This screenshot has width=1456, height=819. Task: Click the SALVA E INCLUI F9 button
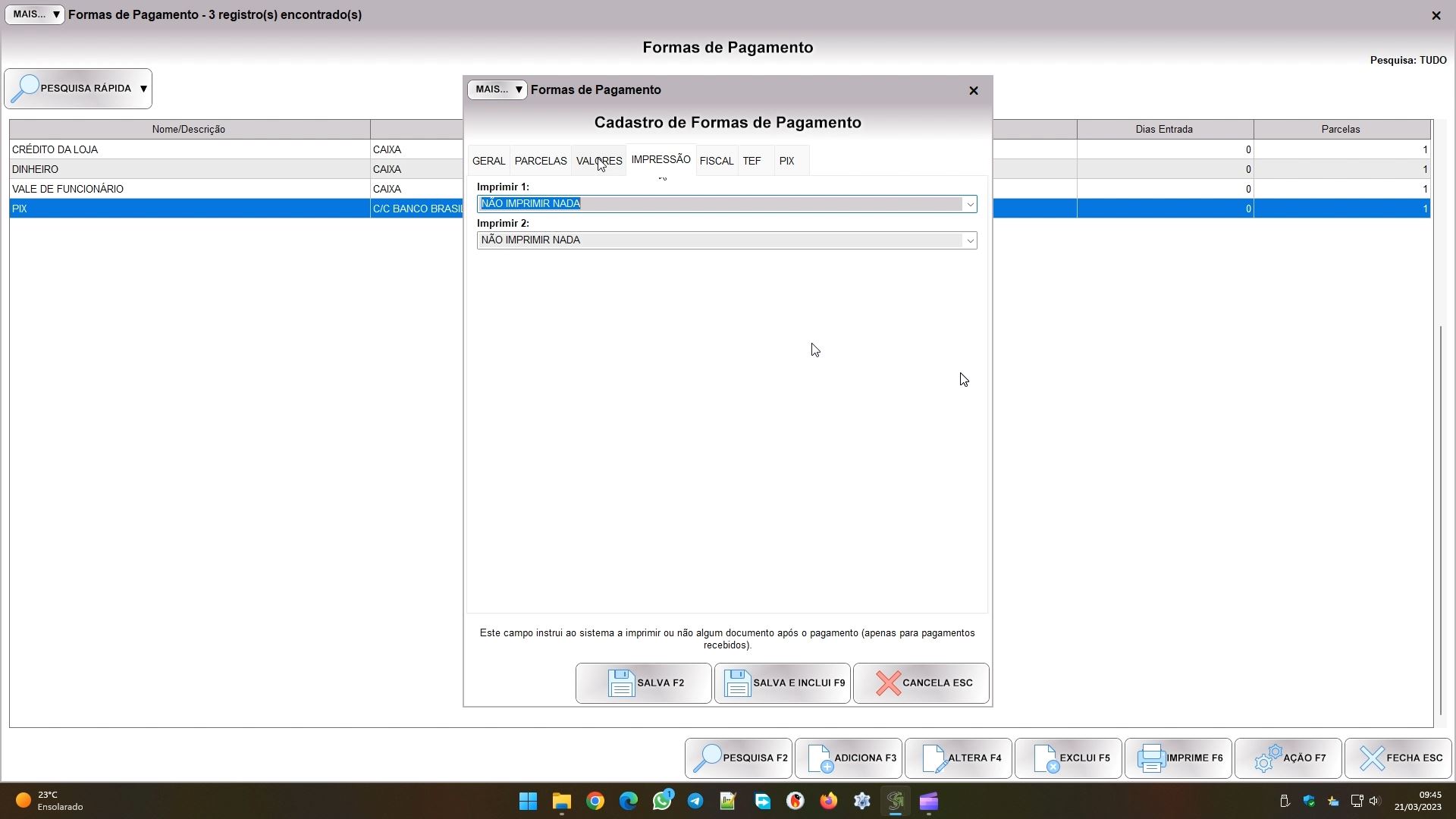pos(782,683)
